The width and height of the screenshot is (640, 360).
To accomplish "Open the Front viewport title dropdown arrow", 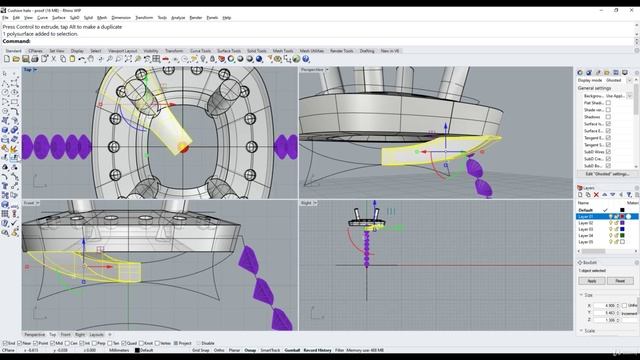I will point(38,203).
